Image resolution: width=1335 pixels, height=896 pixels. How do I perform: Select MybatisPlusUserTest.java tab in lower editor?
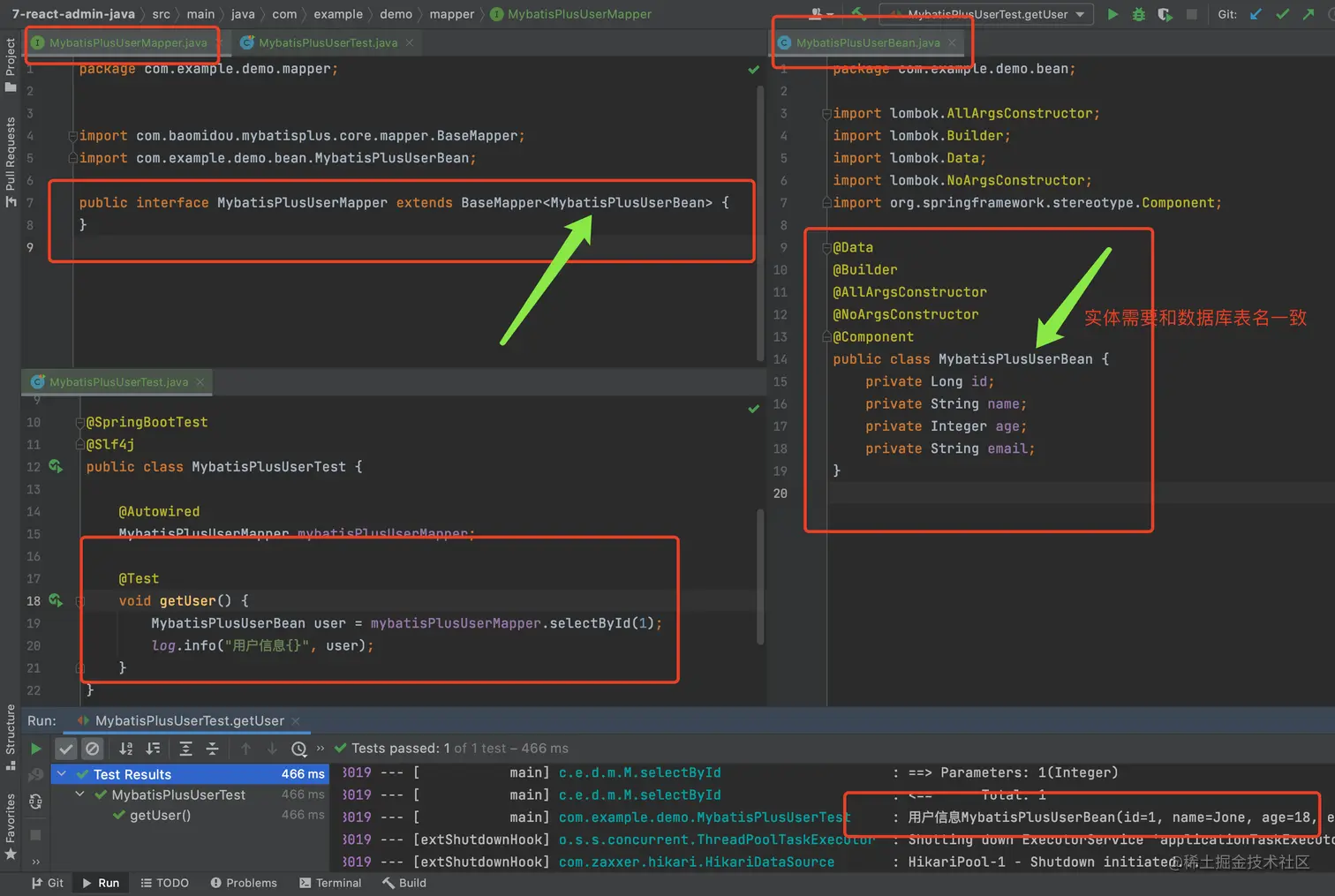(118, 382)
